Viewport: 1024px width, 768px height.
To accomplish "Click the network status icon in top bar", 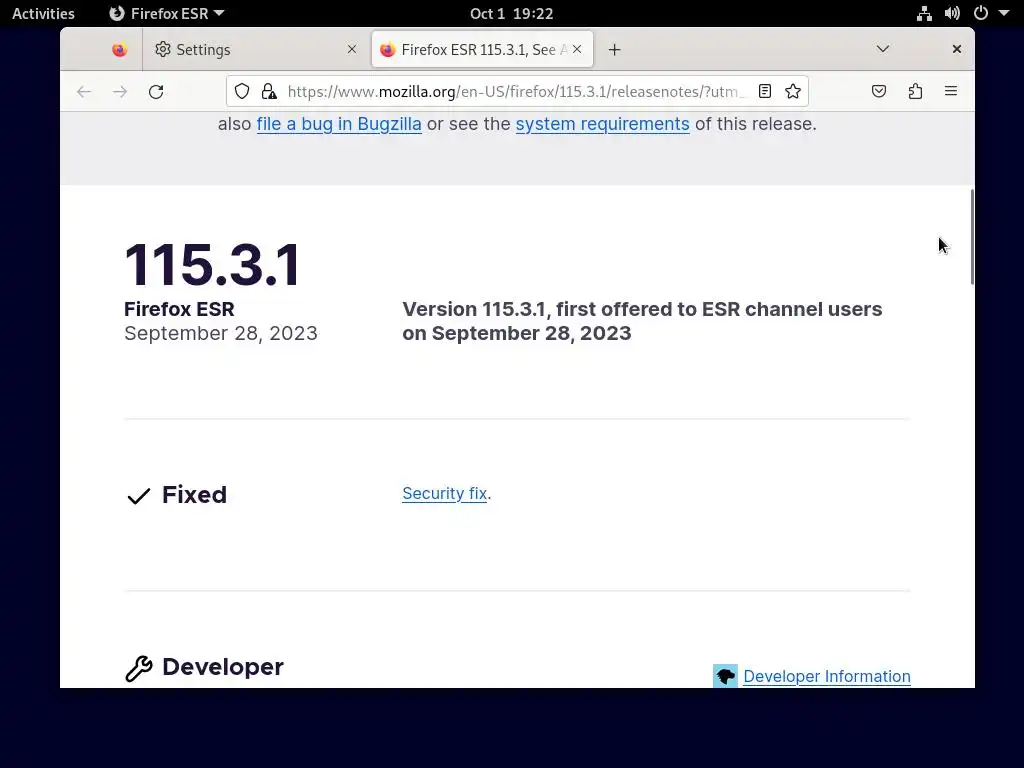I will (924, 13).
